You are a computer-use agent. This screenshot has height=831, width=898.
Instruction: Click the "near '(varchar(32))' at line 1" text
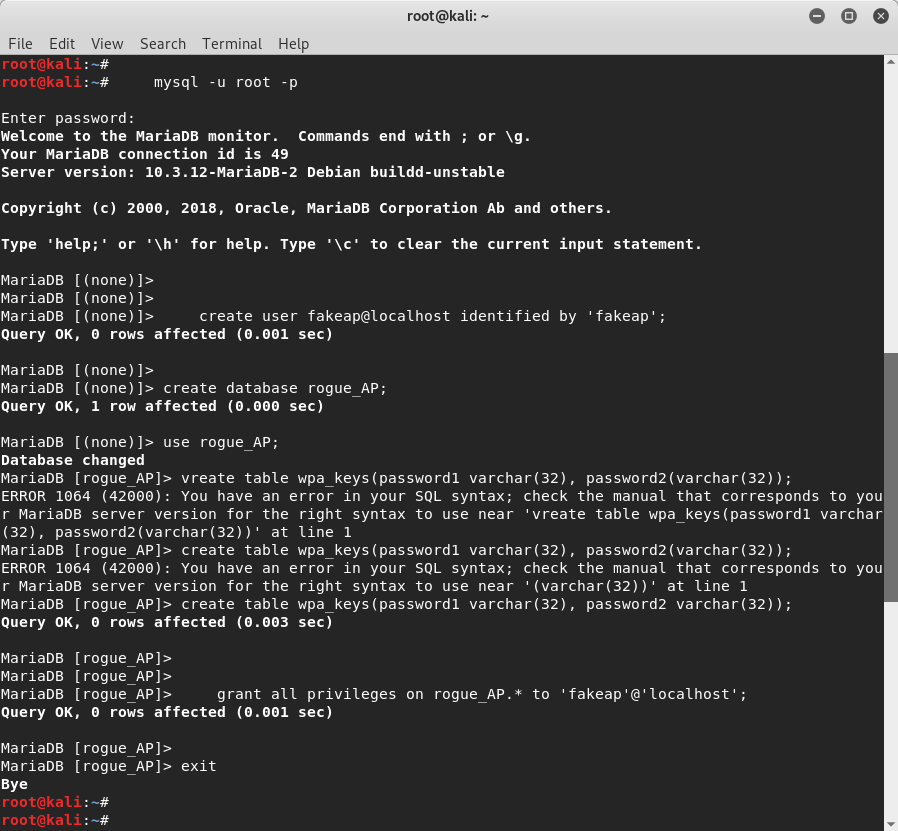click(x=616, y=586)
